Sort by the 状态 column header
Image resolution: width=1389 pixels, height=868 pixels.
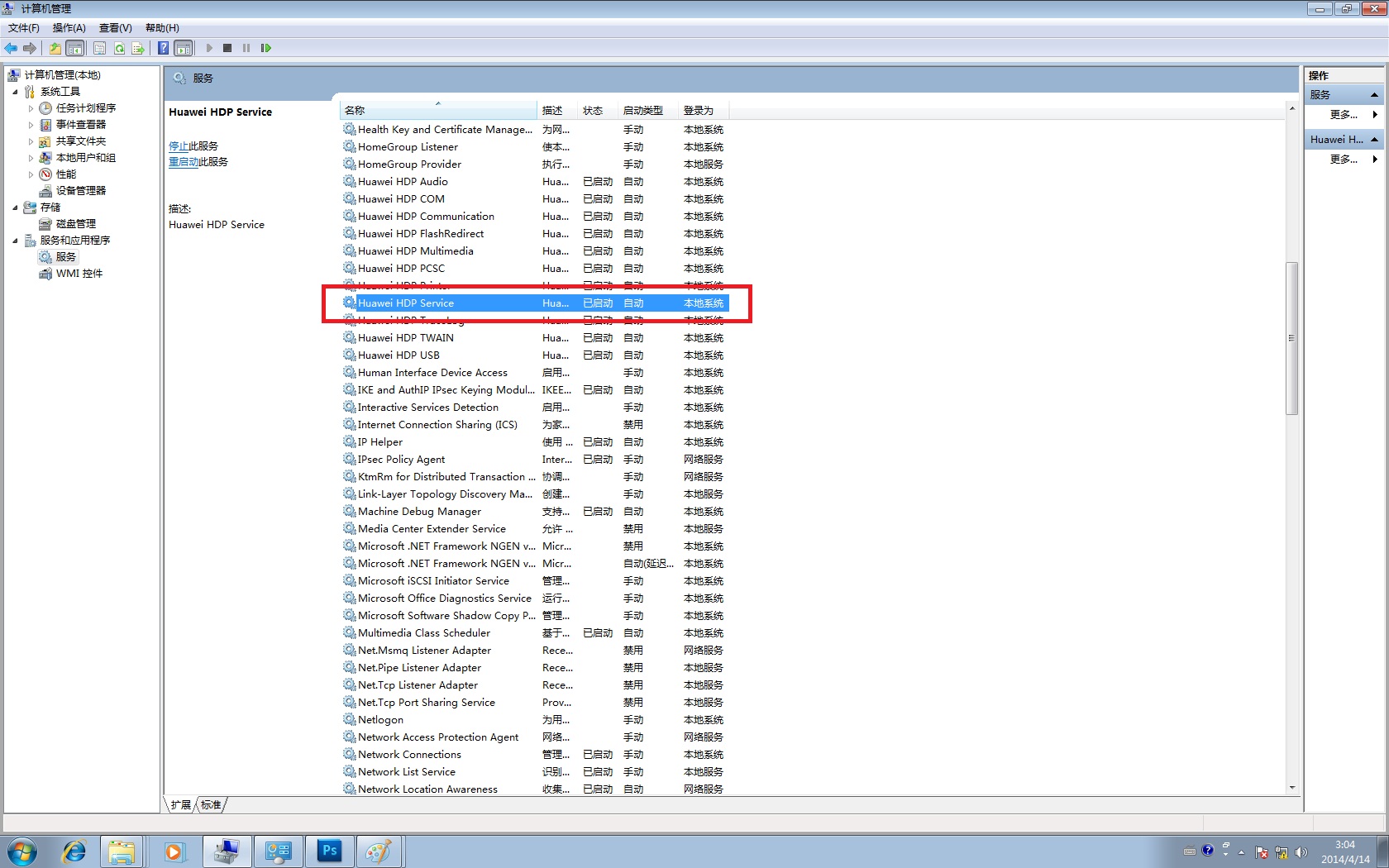click(x=598, y=110)
